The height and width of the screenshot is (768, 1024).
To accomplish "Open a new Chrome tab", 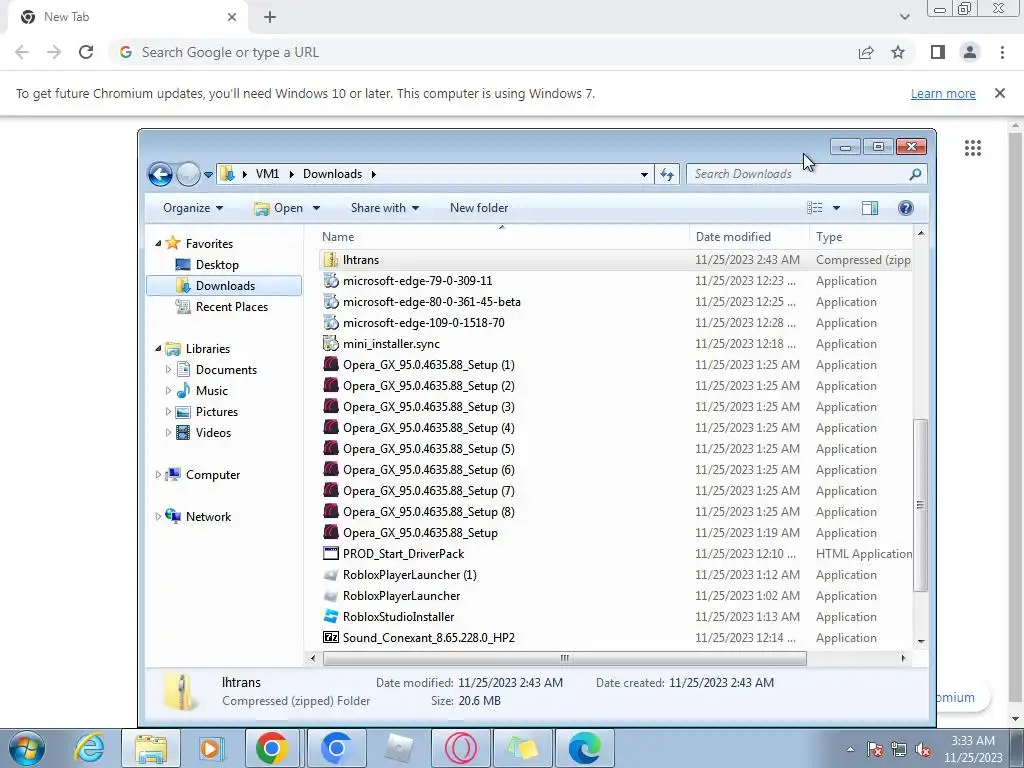I will coord(270,17).
